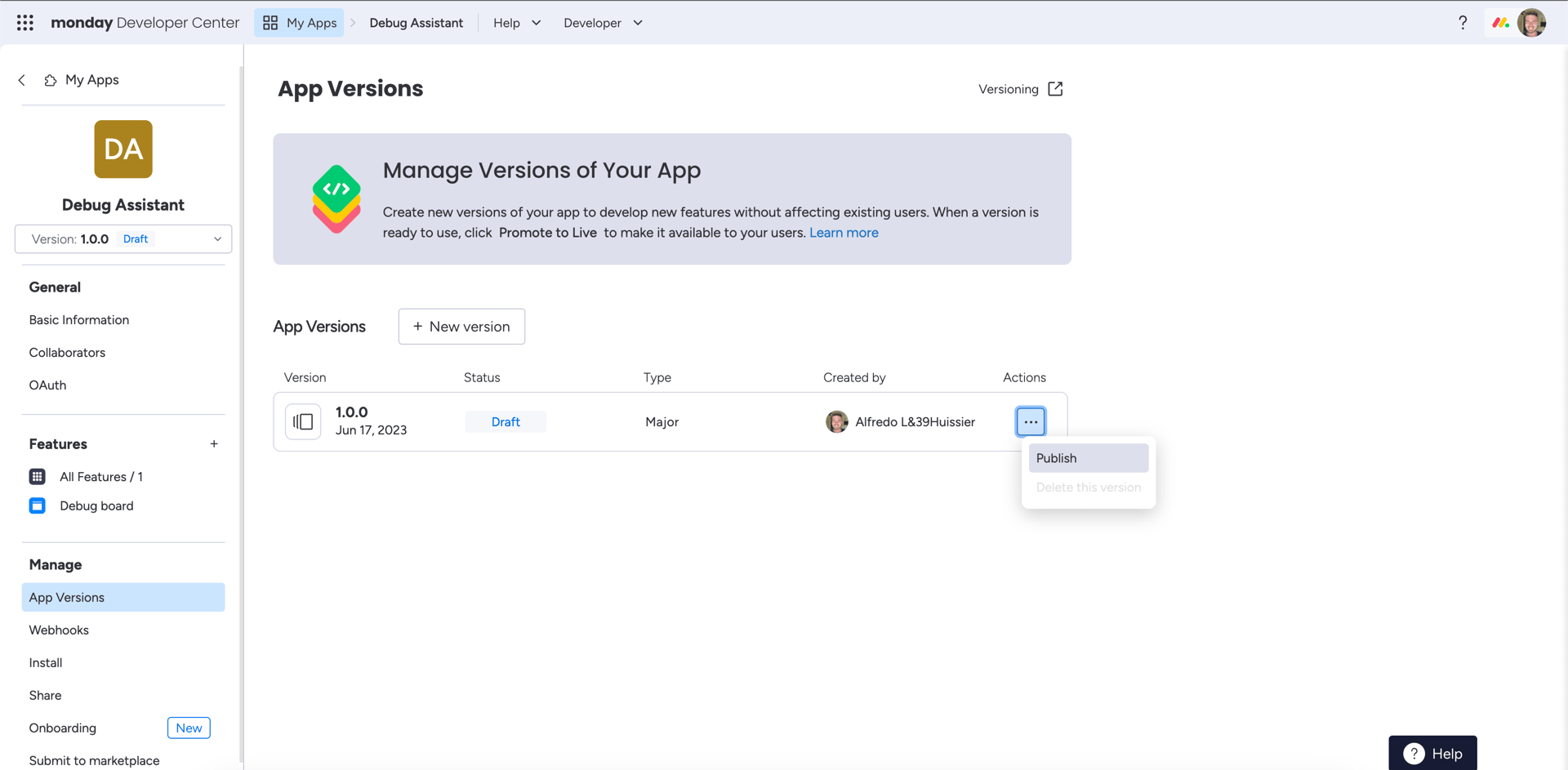Open the Debug board feature
The width and height of the screenshot is (1568, 770).
(x=96, y=506)
